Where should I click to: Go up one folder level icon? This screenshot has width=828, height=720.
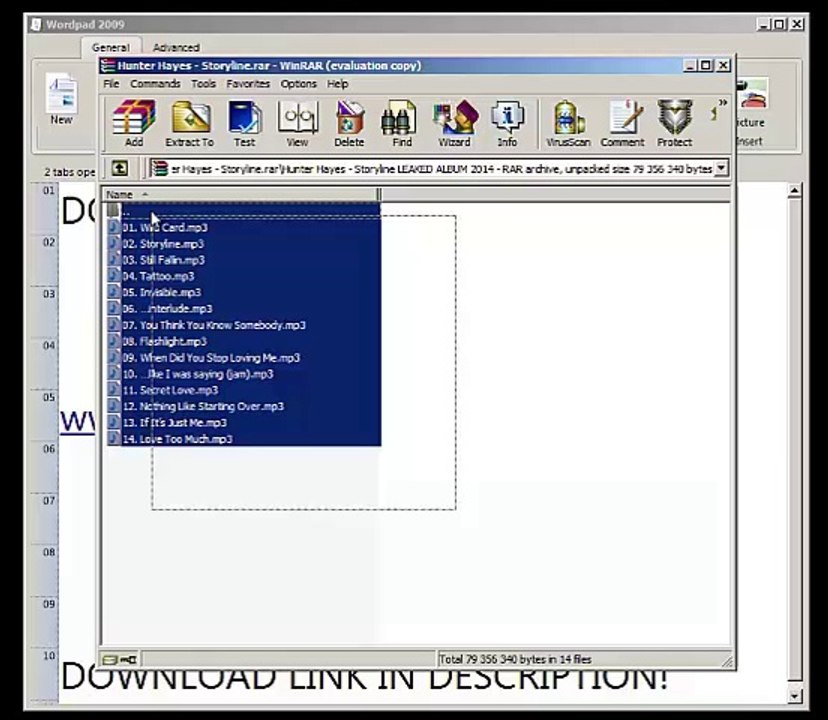tap(120, 169)
